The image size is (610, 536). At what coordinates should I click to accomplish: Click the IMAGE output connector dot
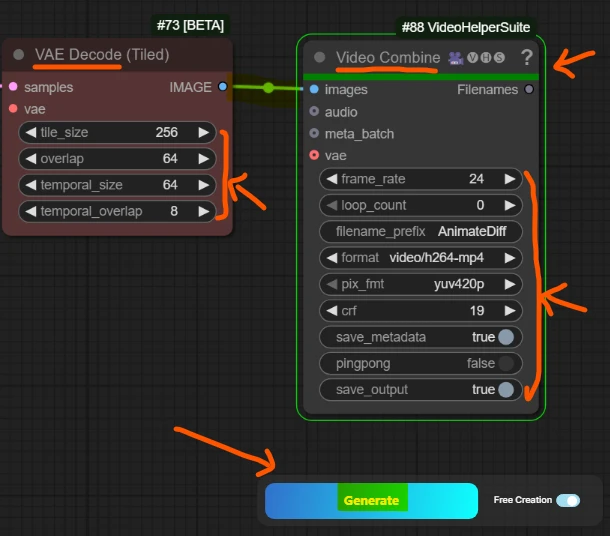(222, 87)
